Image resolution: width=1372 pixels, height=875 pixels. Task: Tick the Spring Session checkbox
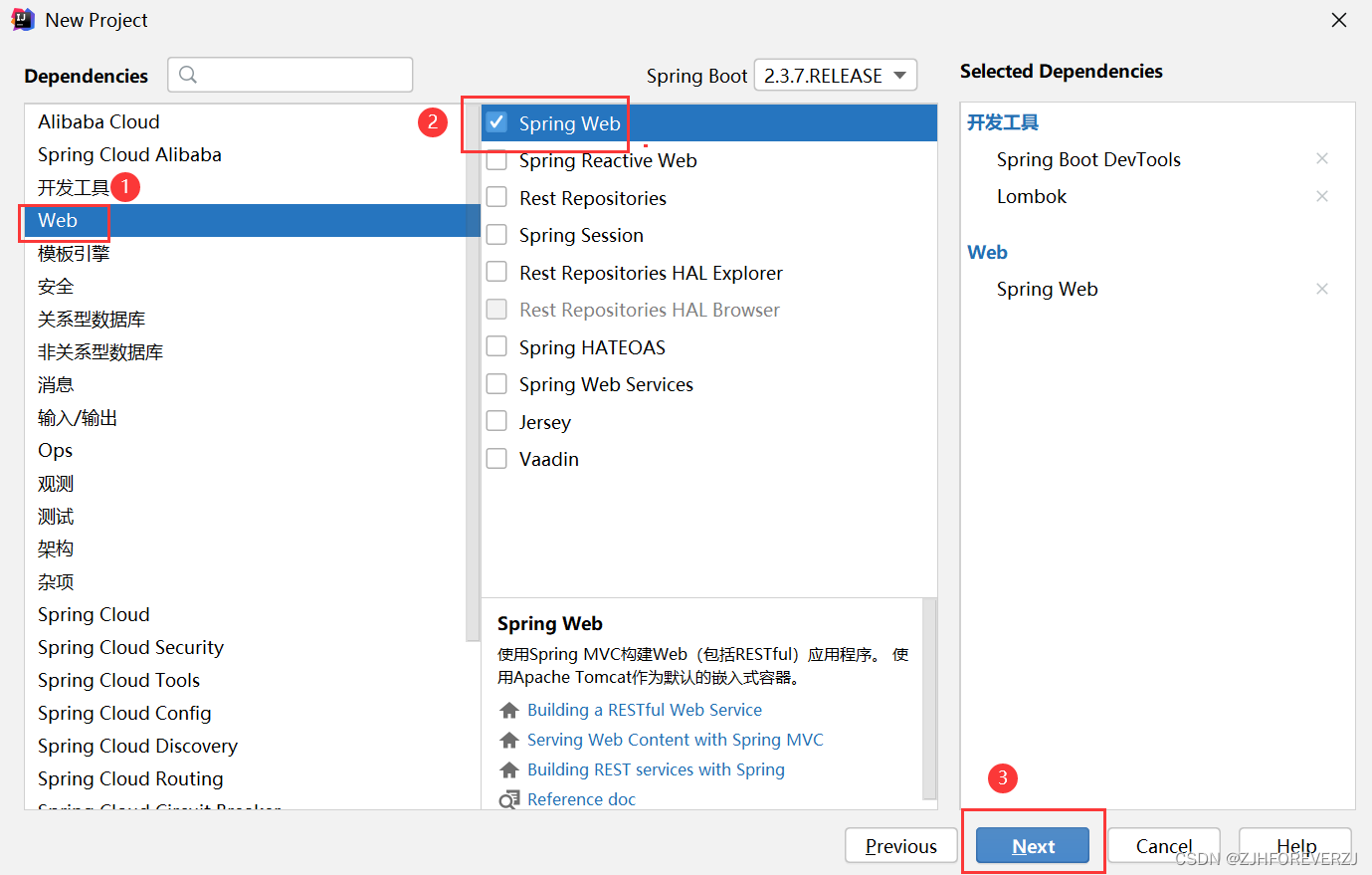(496, 235)
